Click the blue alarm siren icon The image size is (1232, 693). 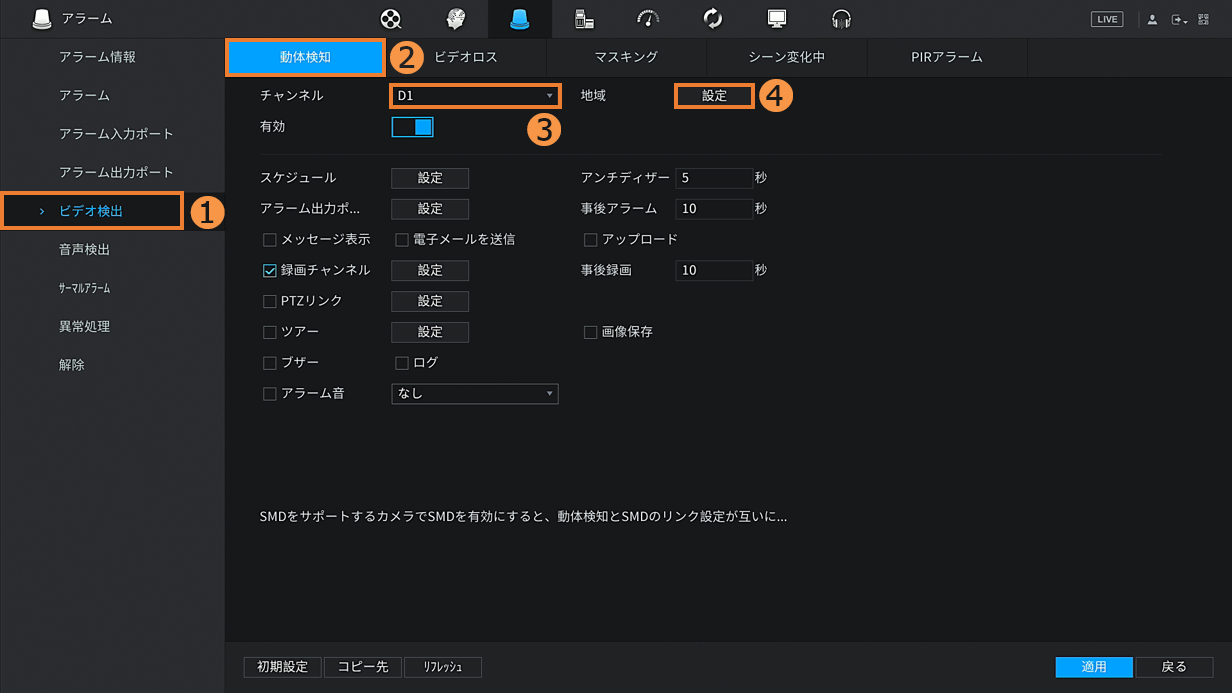pos(520,19)
